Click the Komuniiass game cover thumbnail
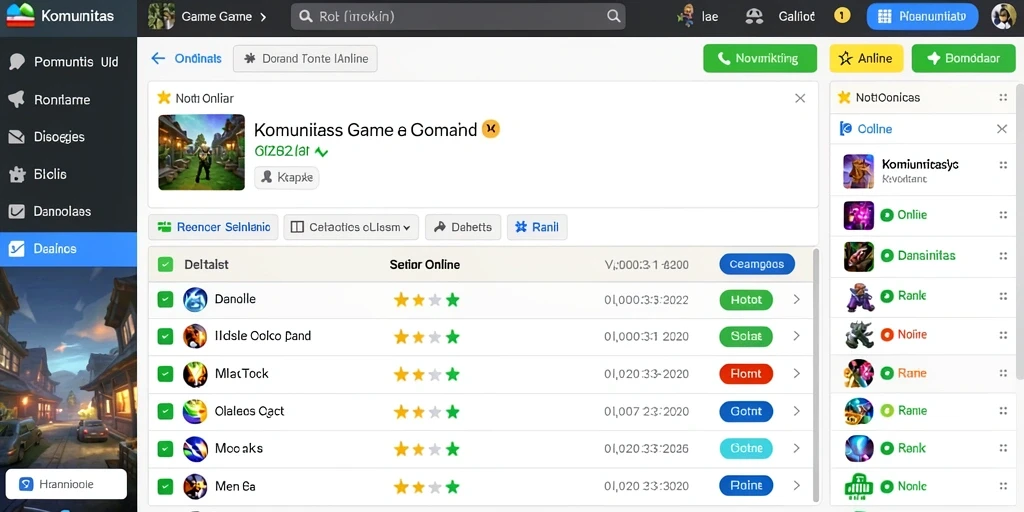 (x=202, y=152)
